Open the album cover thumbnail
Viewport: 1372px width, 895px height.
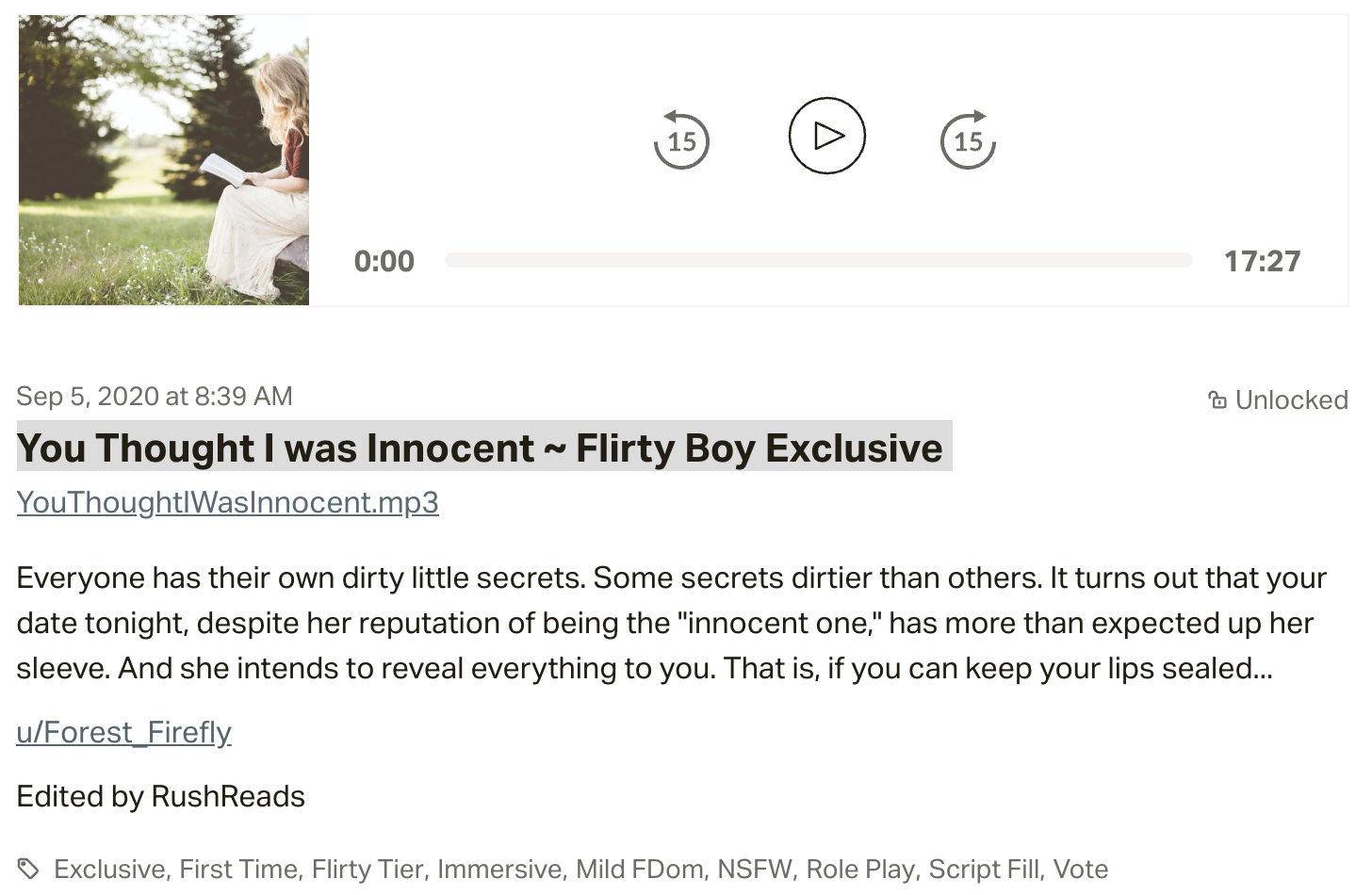(164, 160)
